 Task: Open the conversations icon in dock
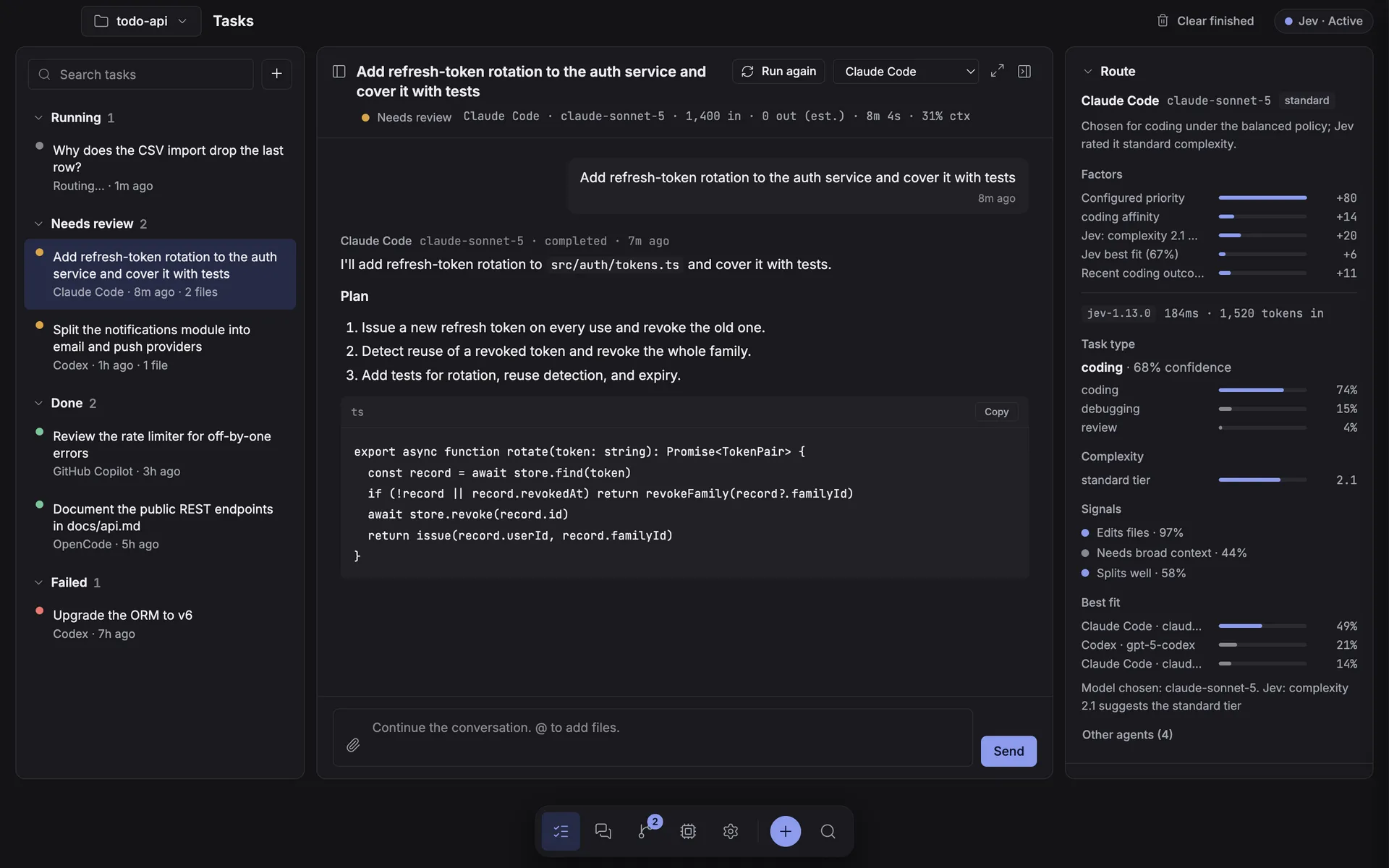coord(603,831)
